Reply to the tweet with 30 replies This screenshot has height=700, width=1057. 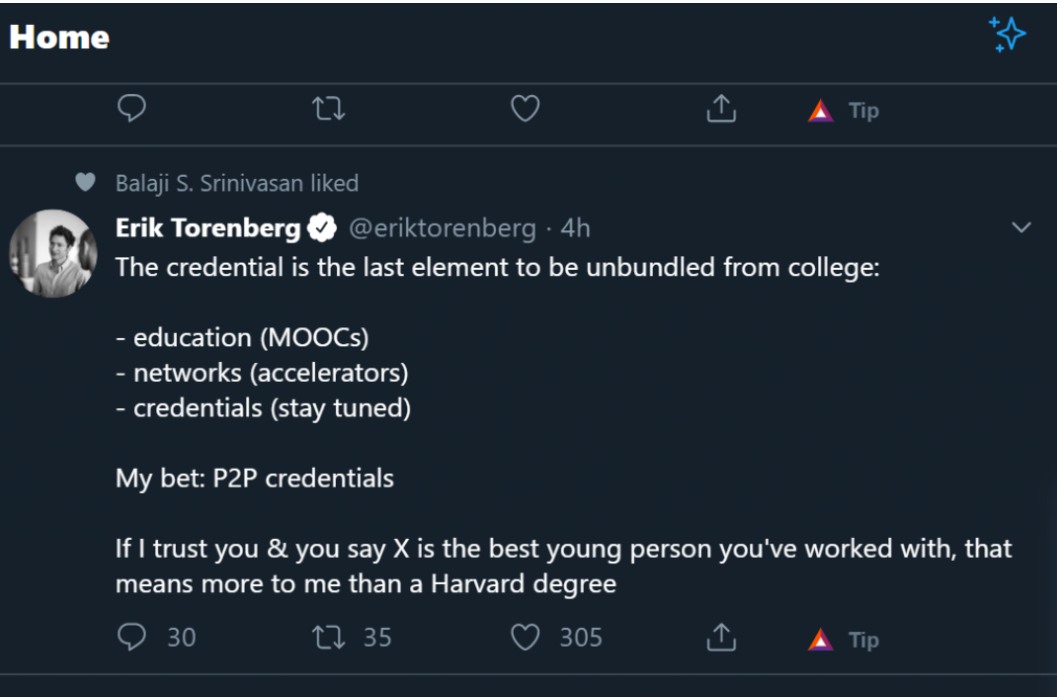[x=132, y=637]
